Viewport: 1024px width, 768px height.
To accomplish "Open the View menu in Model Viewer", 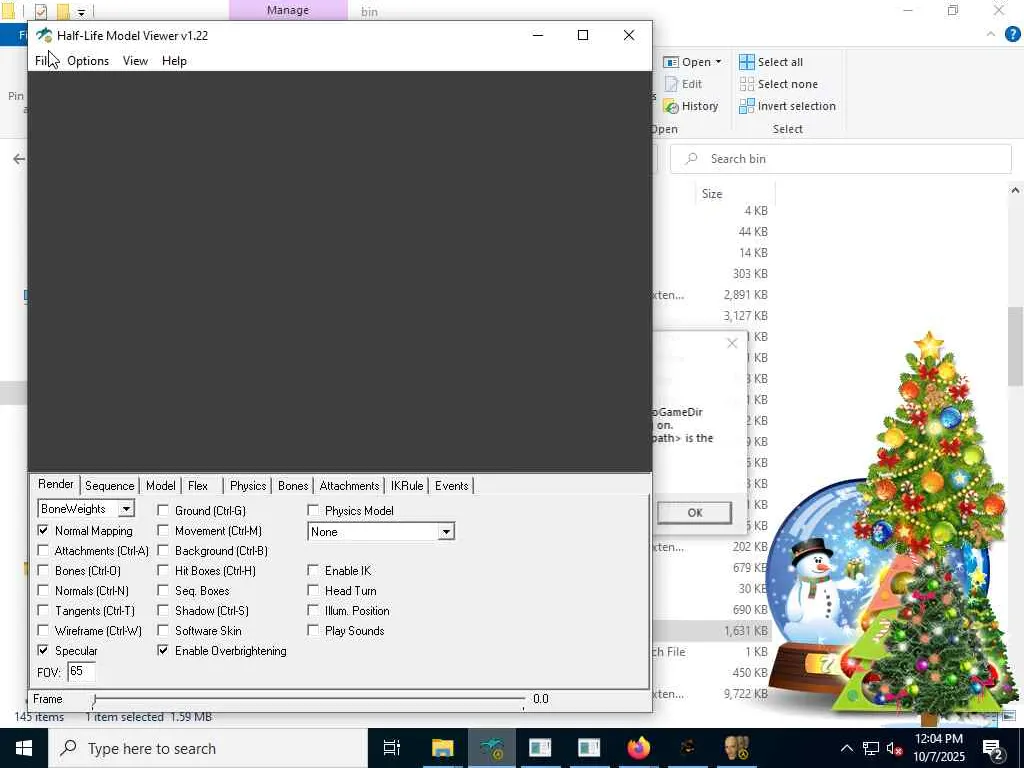I will 135,61.
